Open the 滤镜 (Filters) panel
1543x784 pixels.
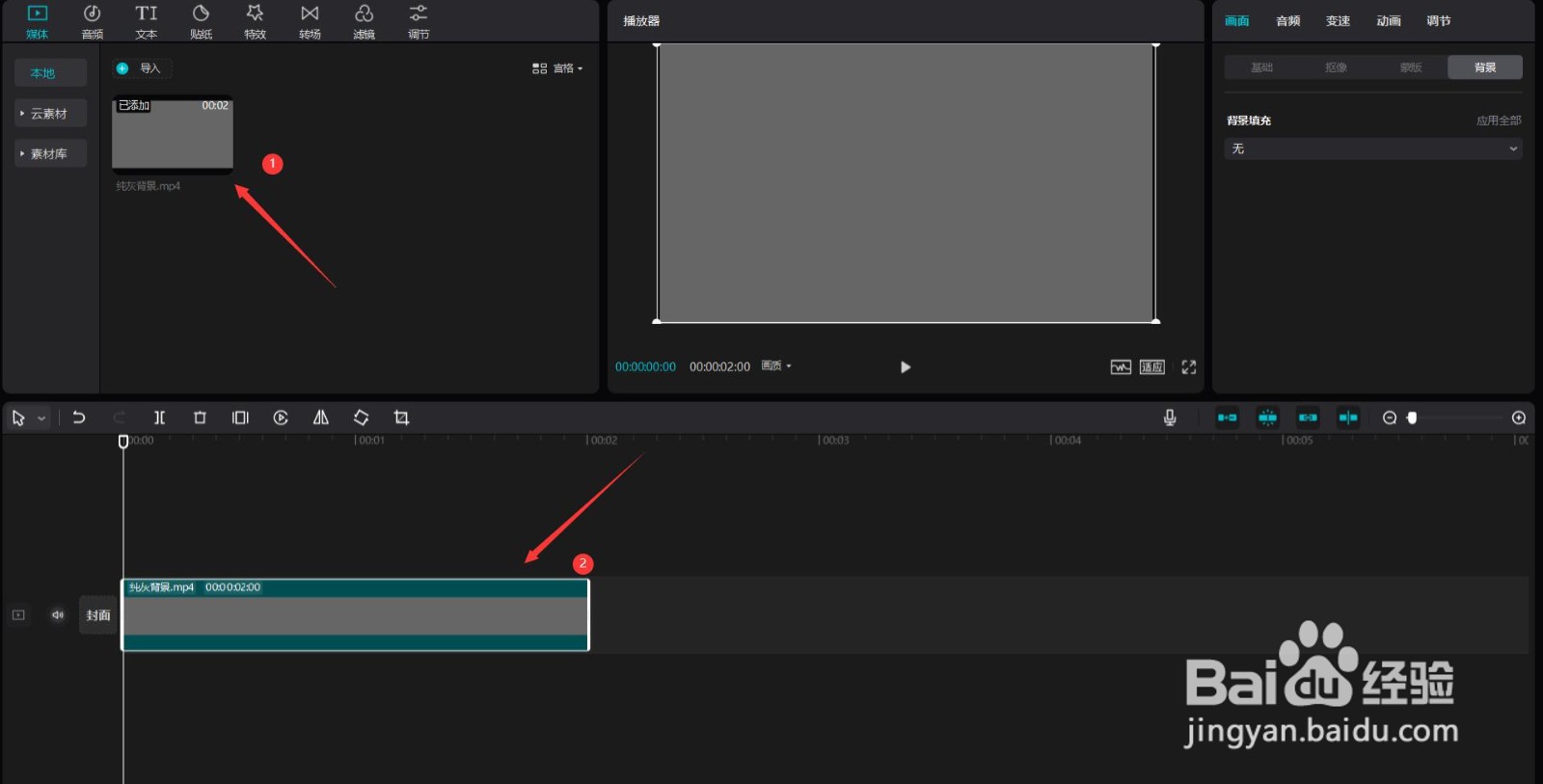[x=364, y=21]
